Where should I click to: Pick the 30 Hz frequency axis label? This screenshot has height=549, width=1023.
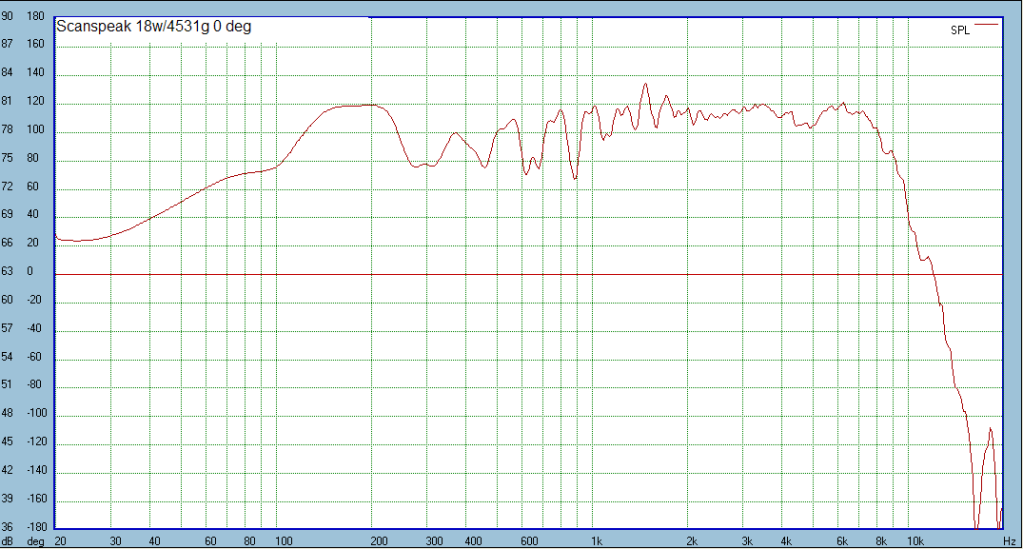point(115,541)
